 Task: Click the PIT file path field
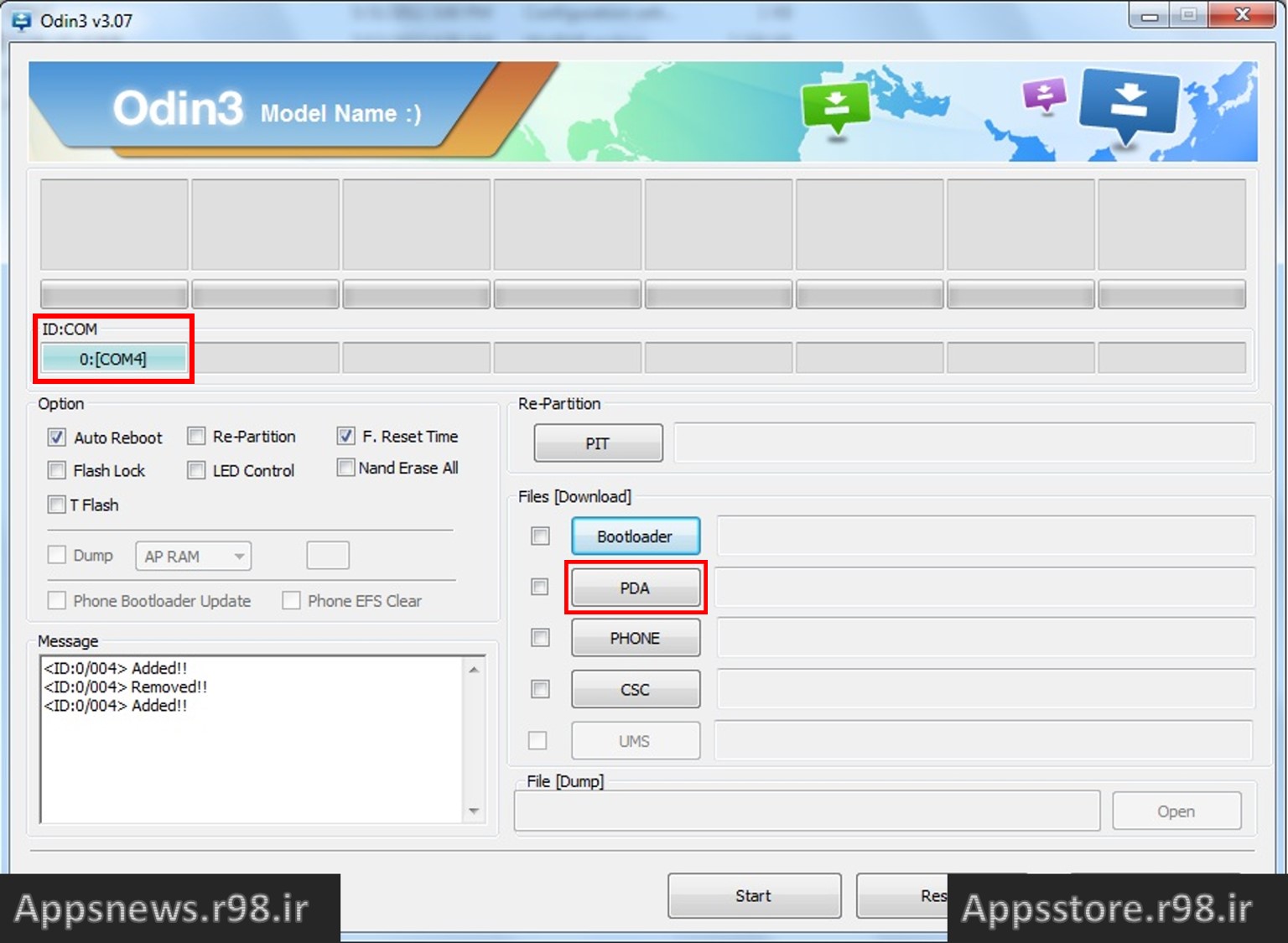[x=964, y=443]
